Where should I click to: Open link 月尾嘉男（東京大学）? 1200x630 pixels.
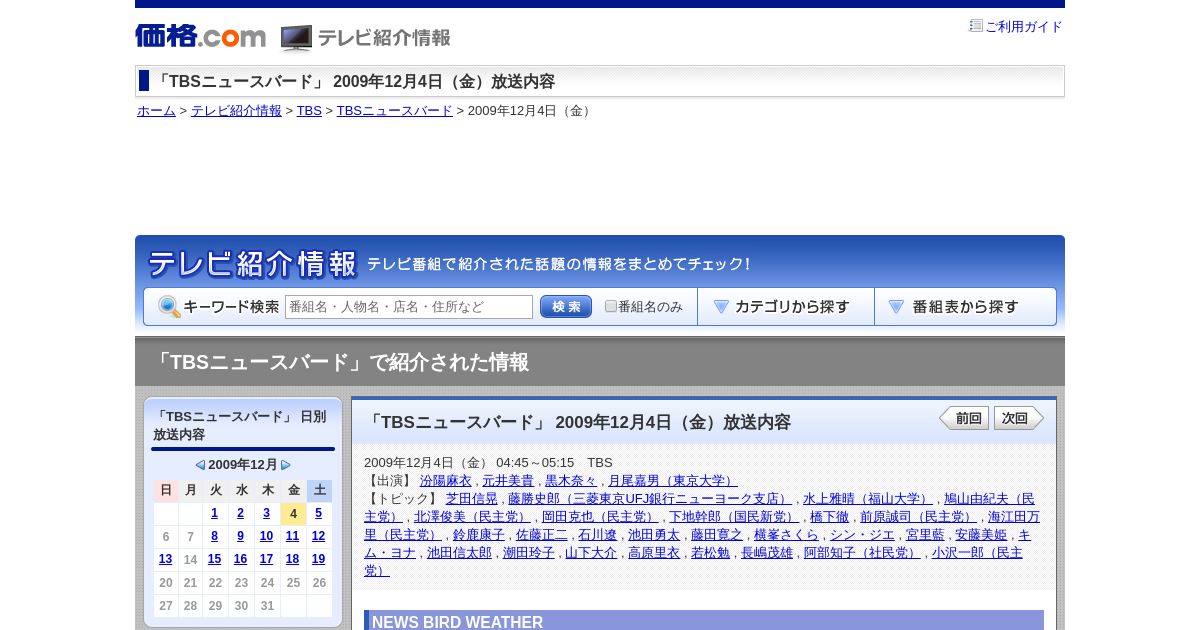[x=673, y=481]
